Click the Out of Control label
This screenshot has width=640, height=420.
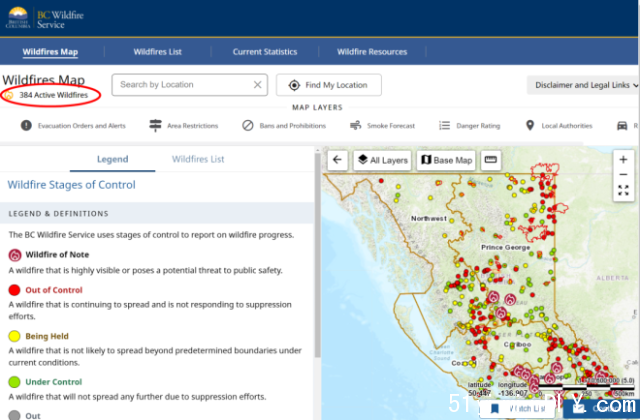[x=54, y=290]
